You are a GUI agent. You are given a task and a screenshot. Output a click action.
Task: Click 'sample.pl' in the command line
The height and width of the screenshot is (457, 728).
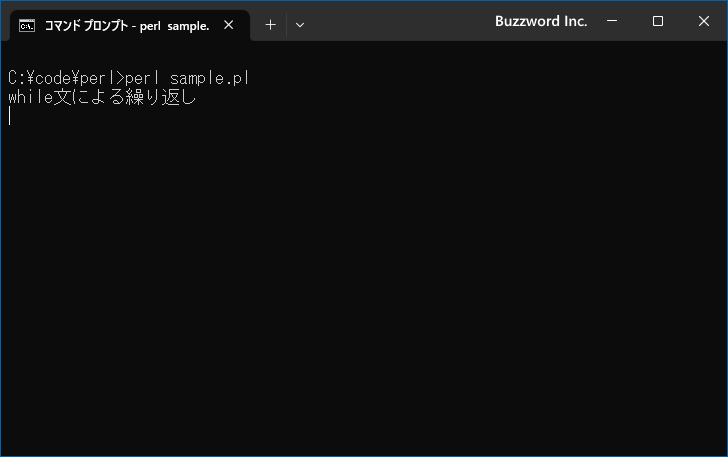[x=209, y=78]
